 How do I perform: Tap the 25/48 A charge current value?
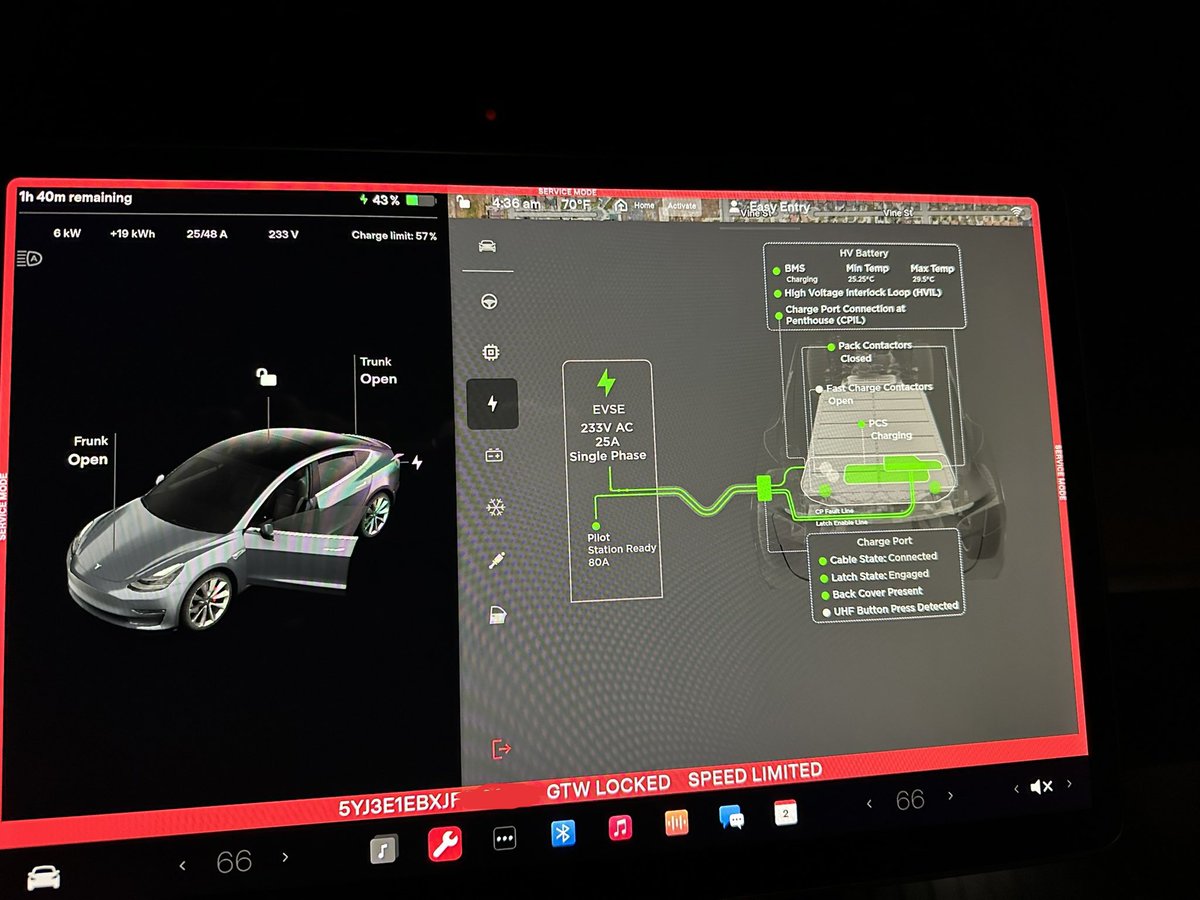[x=207, y=234]
